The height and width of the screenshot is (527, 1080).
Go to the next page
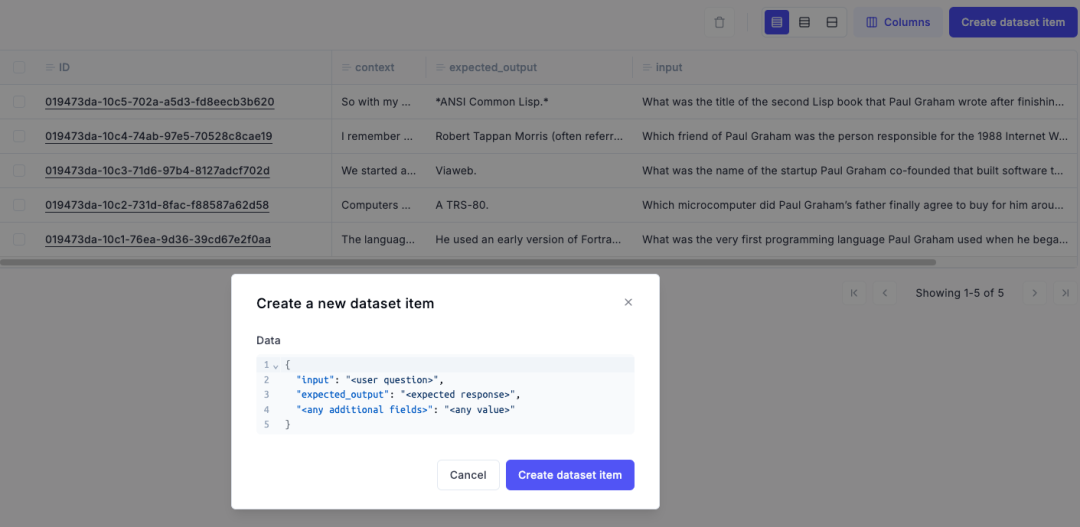(x=1035, y=293)
